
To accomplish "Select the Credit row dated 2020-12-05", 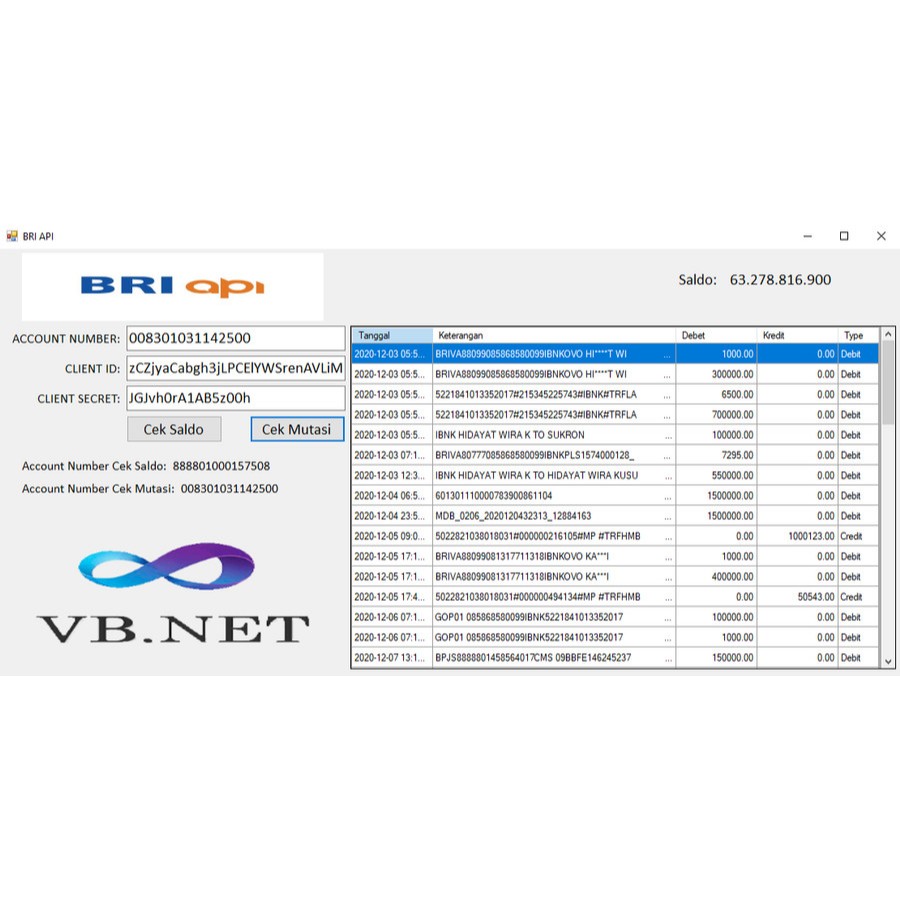I will pos(600,536).
